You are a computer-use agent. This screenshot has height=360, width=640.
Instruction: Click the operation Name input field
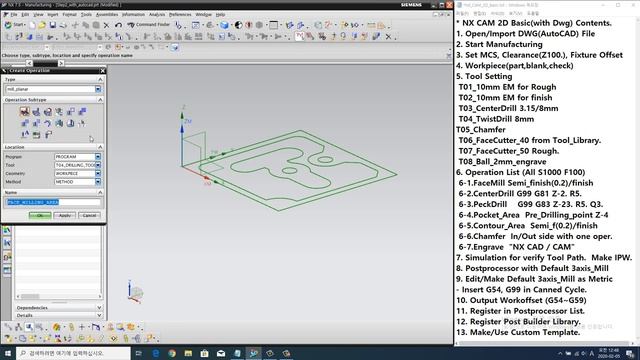(x=53, y=202)
